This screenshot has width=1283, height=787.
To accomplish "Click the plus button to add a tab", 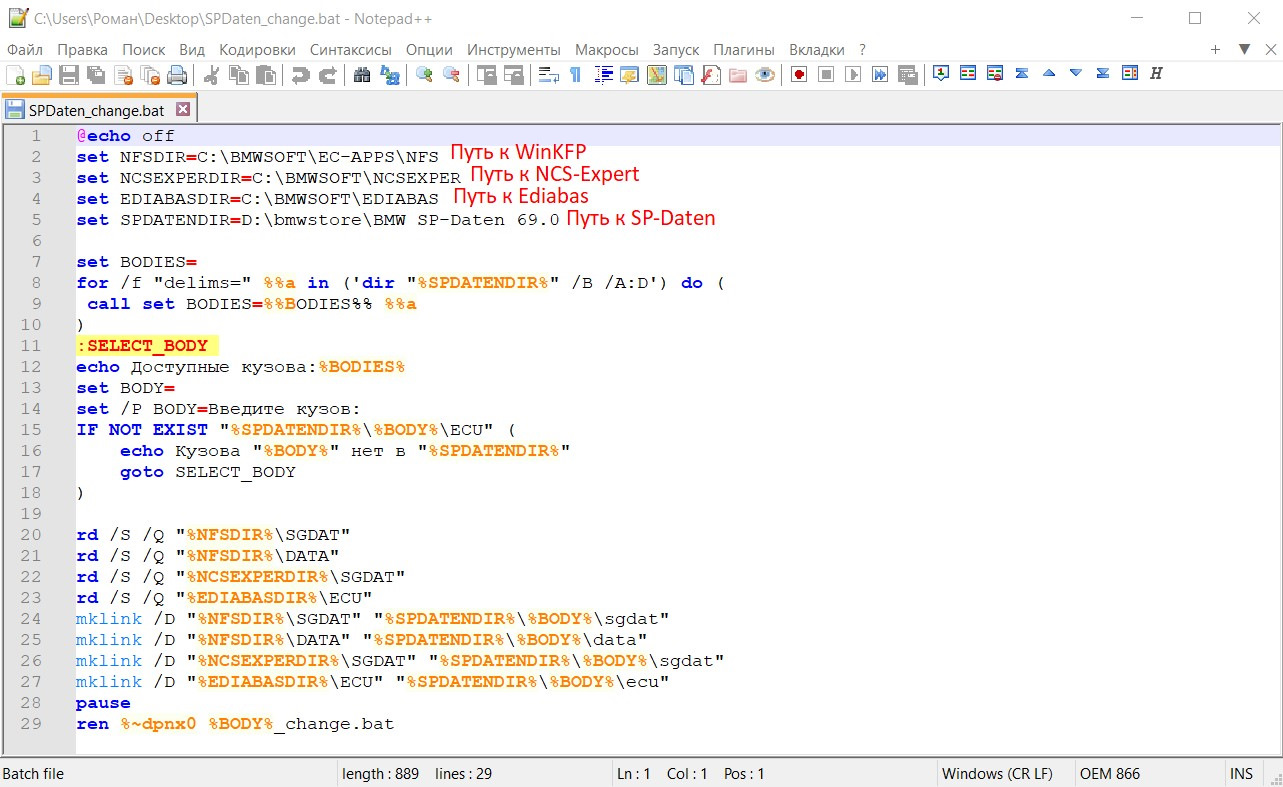I will 1216,49.
